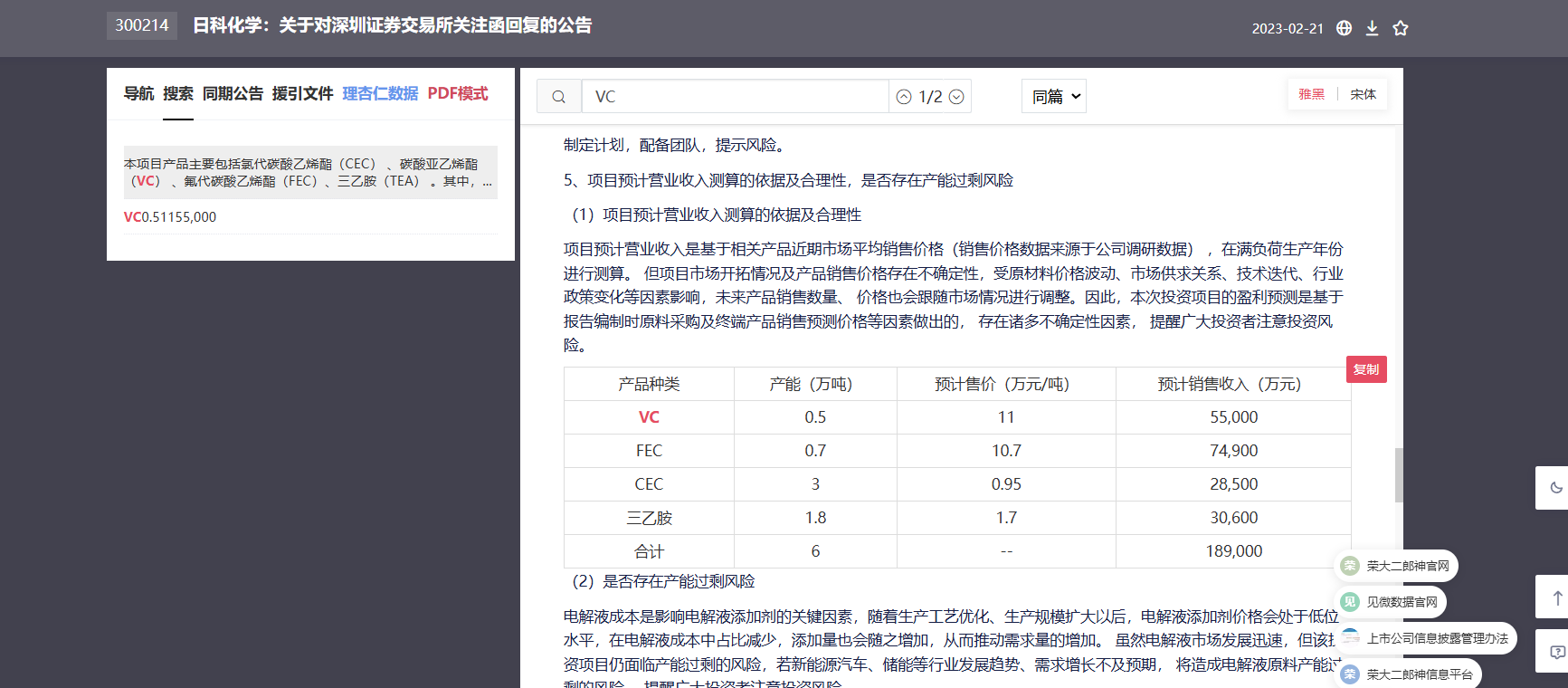
Task: Switch theme to 雅黑 font
Action: tap(1311, 94)
